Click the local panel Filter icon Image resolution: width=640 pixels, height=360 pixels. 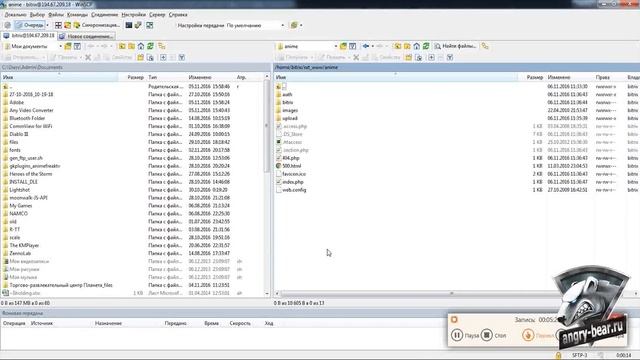(77, 47)
